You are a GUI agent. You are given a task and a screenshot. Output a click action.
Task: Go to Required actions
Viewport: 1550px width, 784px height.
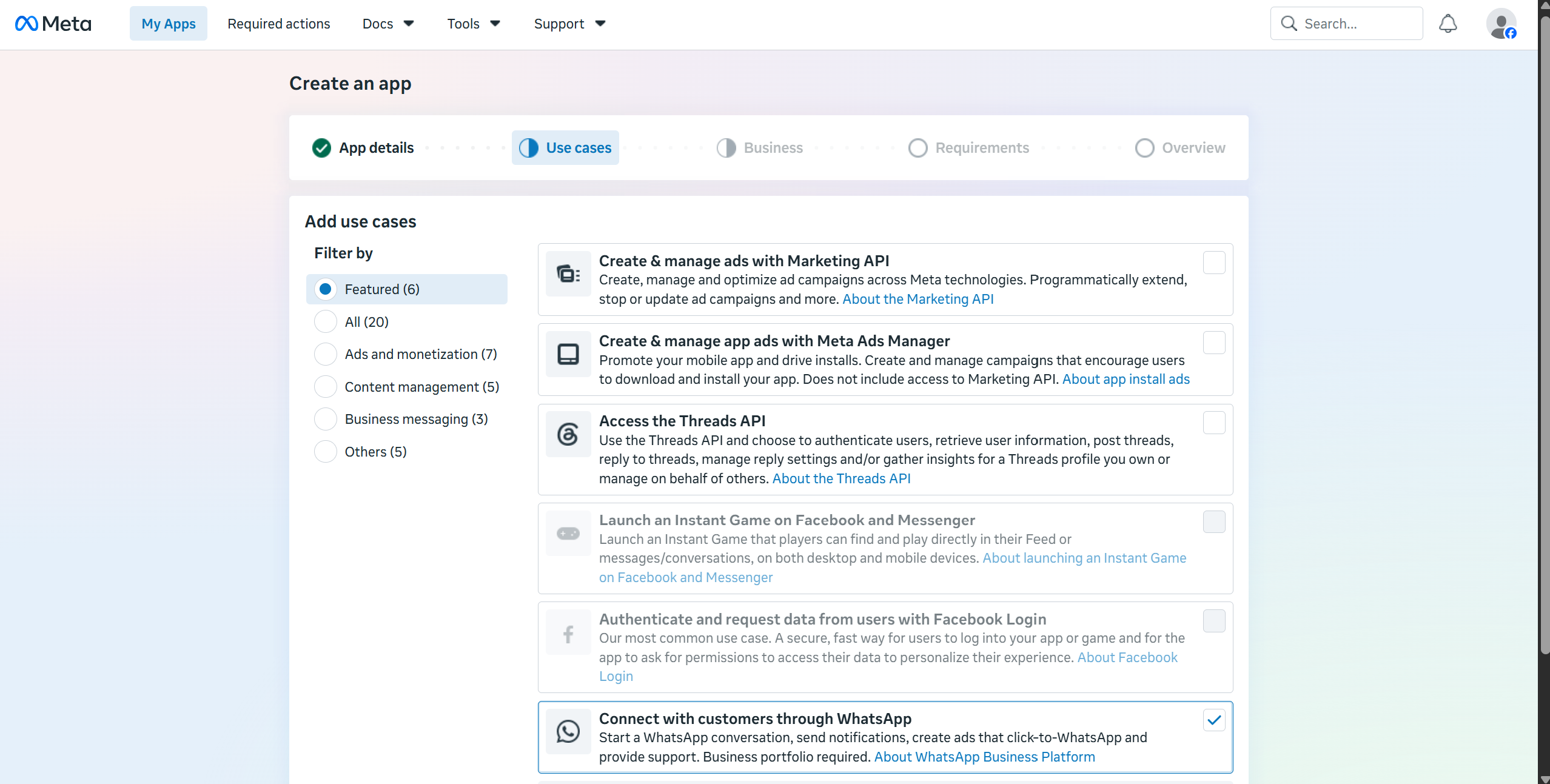pos(279,24)
